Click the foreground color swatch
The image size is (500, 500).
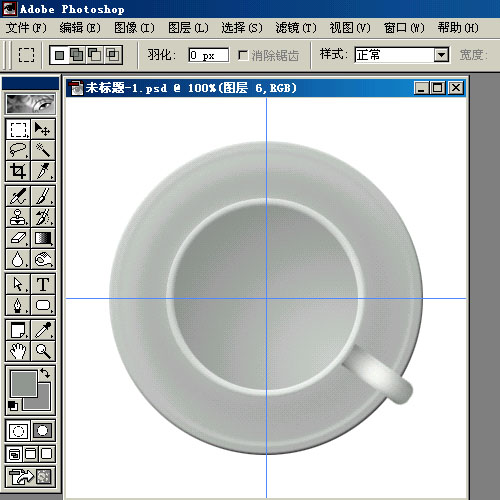pyautogui.click(x=23, y=383)
